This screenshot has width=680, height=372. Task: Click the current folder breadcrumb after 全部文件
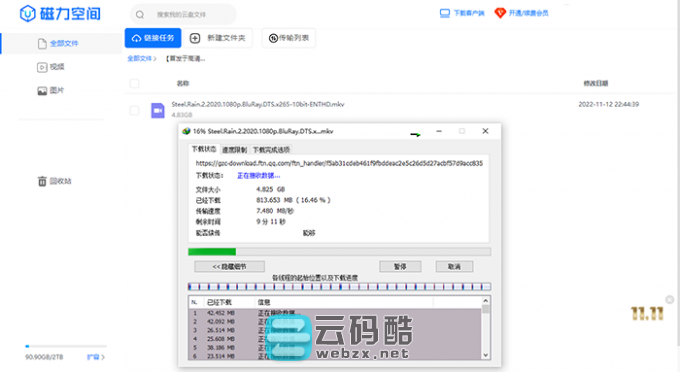(186, 59)
